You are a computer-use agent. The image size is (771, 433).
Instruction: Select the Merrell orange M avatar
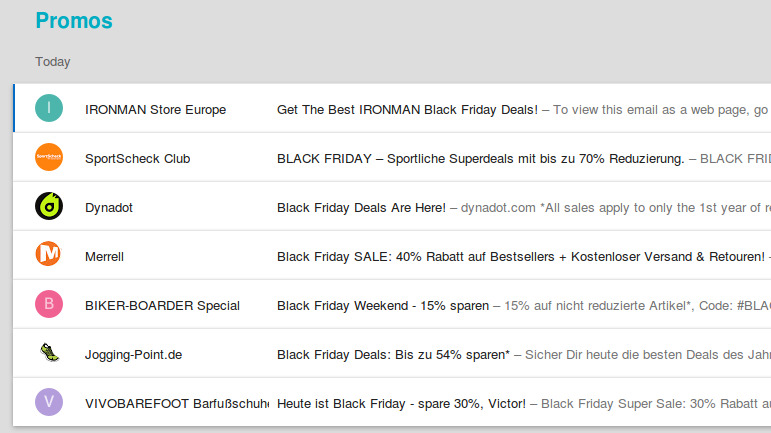49,255
